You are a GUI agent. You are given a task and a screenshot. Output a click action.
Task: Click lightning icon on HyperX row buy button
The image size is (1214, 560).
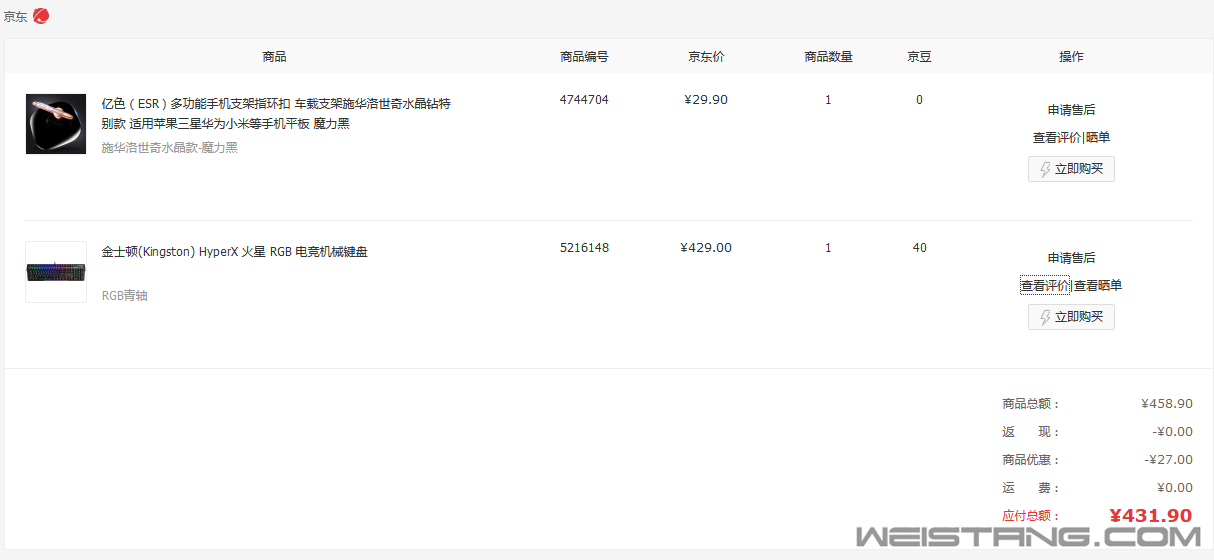(x=1045, y=317)
